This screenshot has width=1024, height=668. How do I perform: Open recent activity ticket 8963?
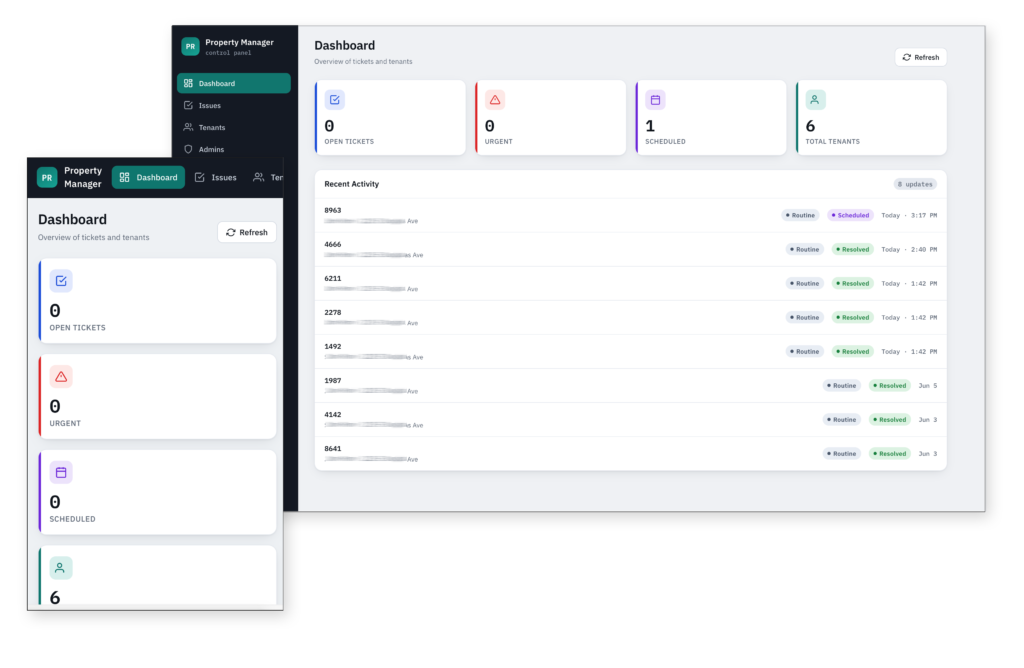click(630, 215)
